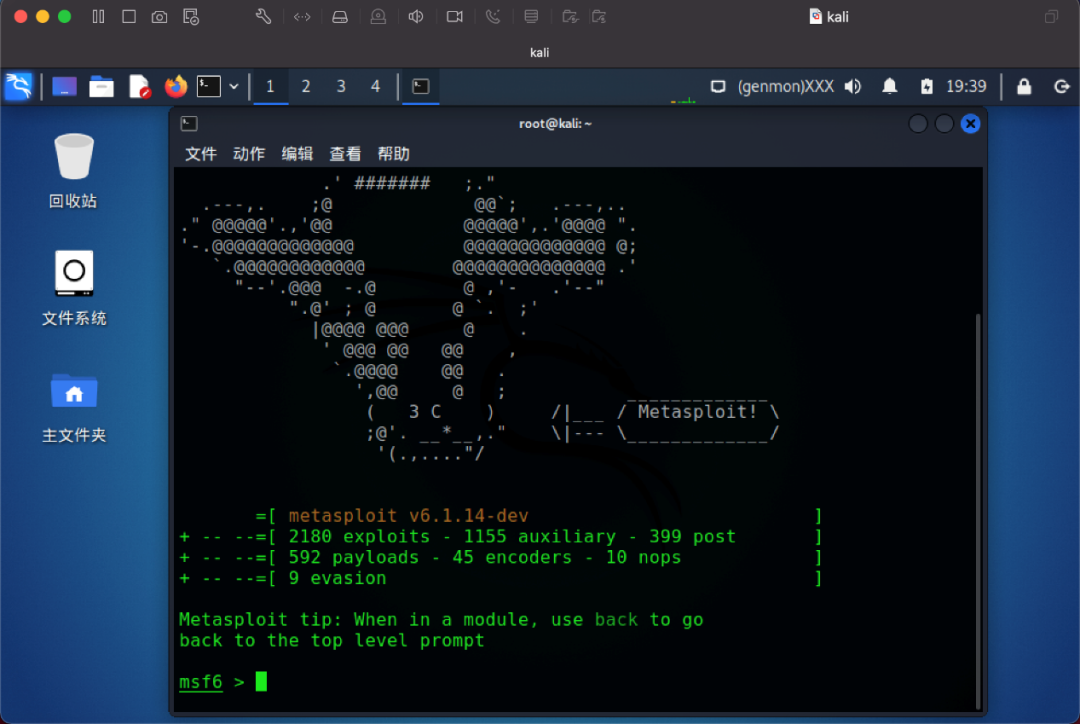Switch to workspace 4

[375, 87]
